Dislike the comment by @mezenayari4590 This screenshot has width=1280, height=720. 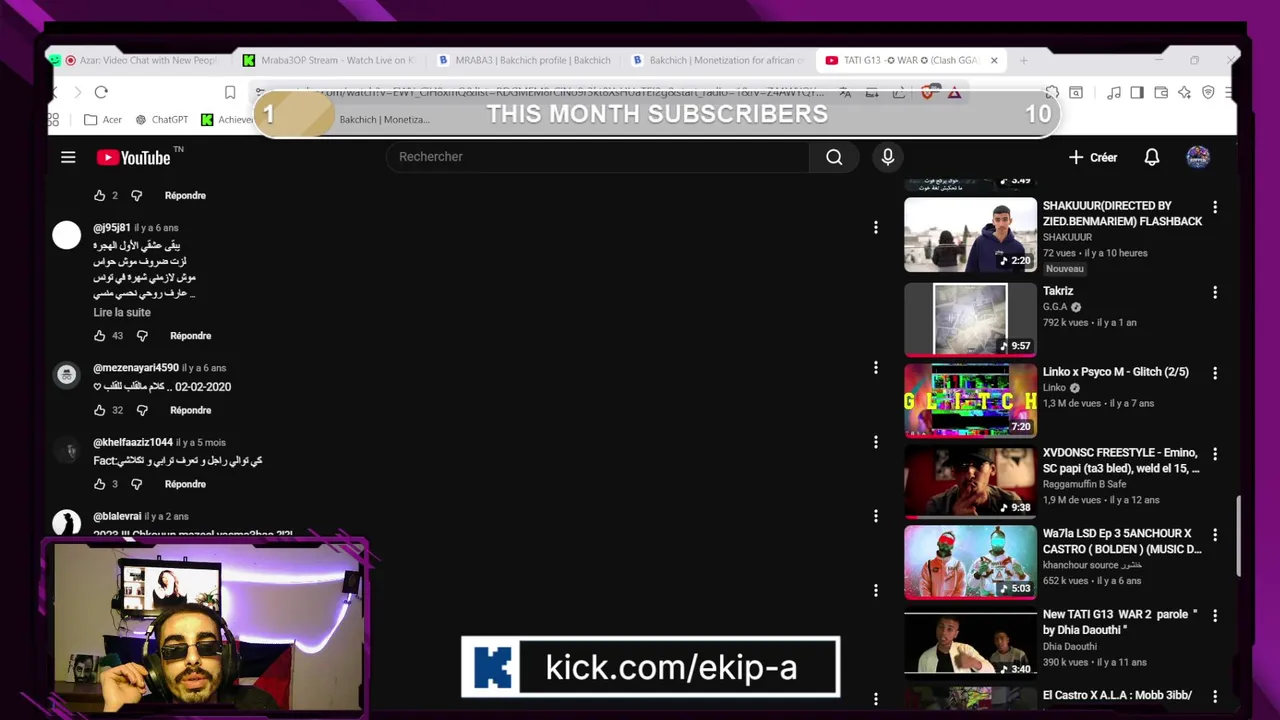click(142, 410)
